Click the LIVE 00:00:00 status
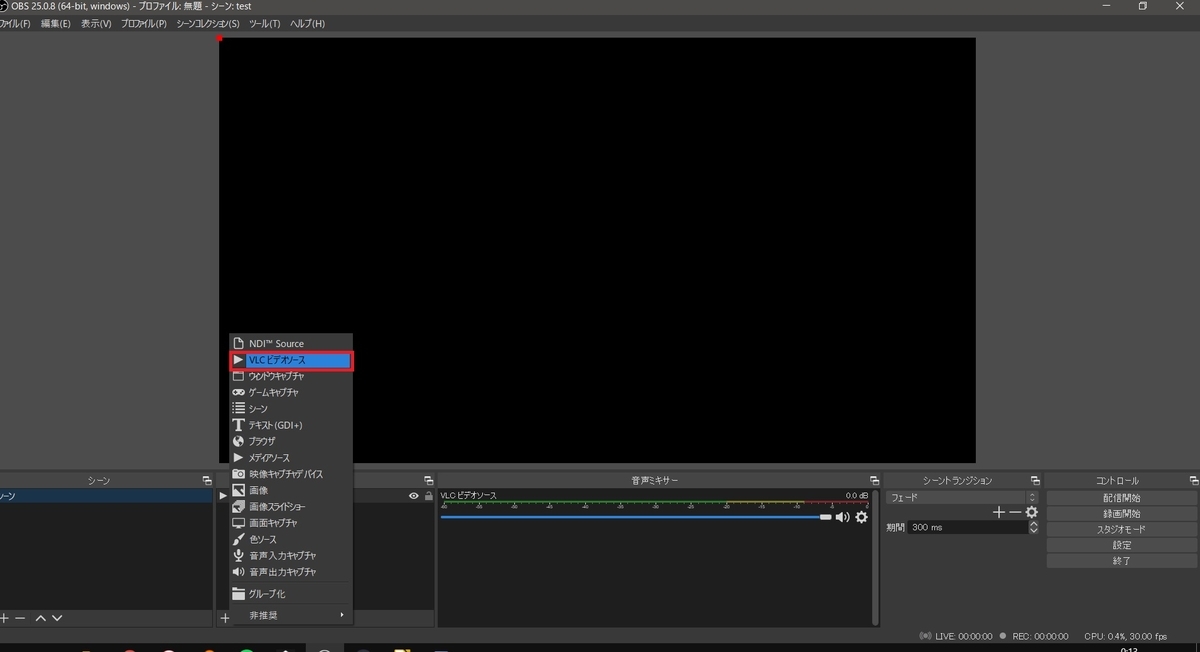 [x=962, y=636]
